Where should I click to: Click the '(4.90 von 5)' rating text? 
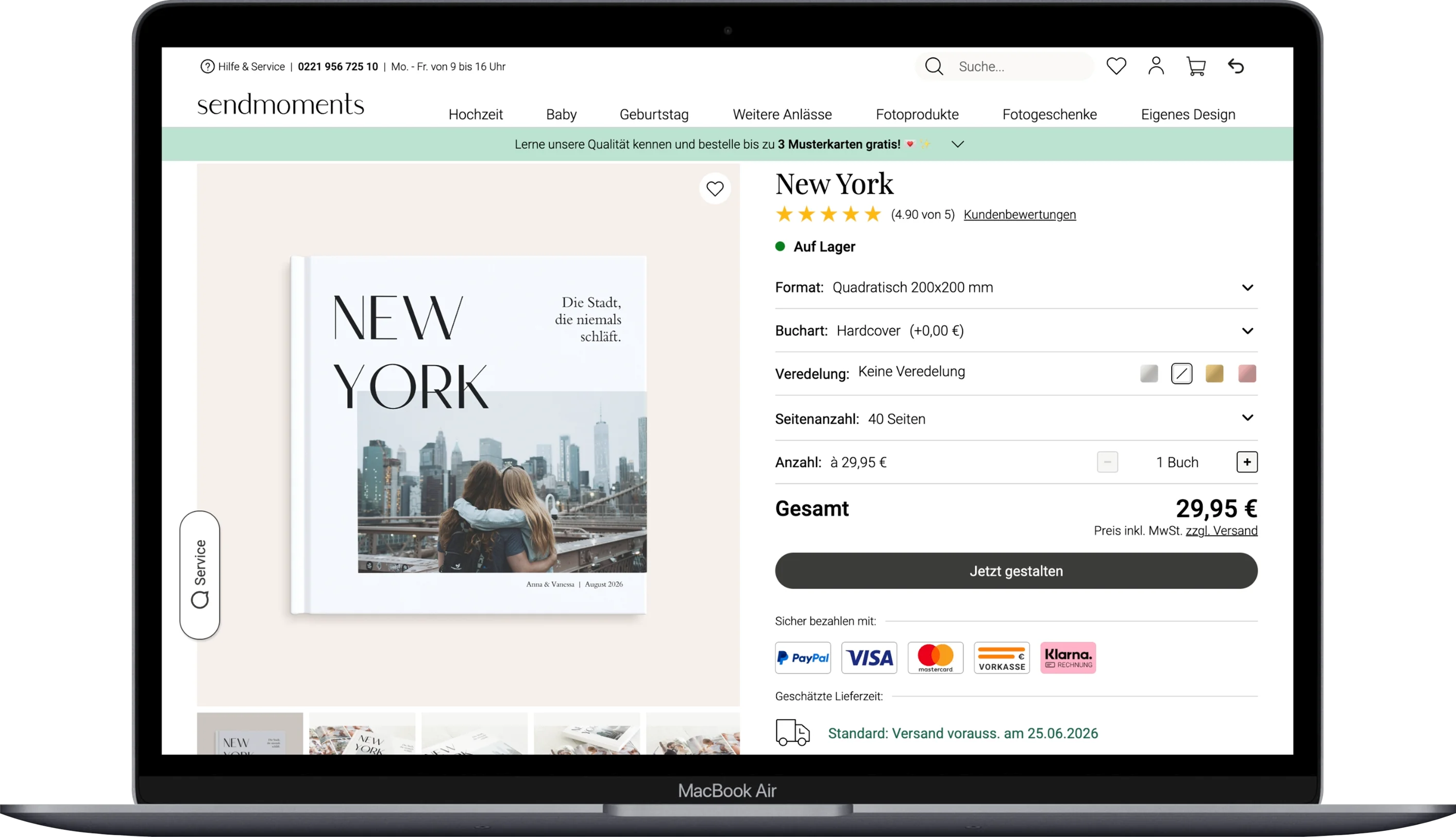coord(922,214)
